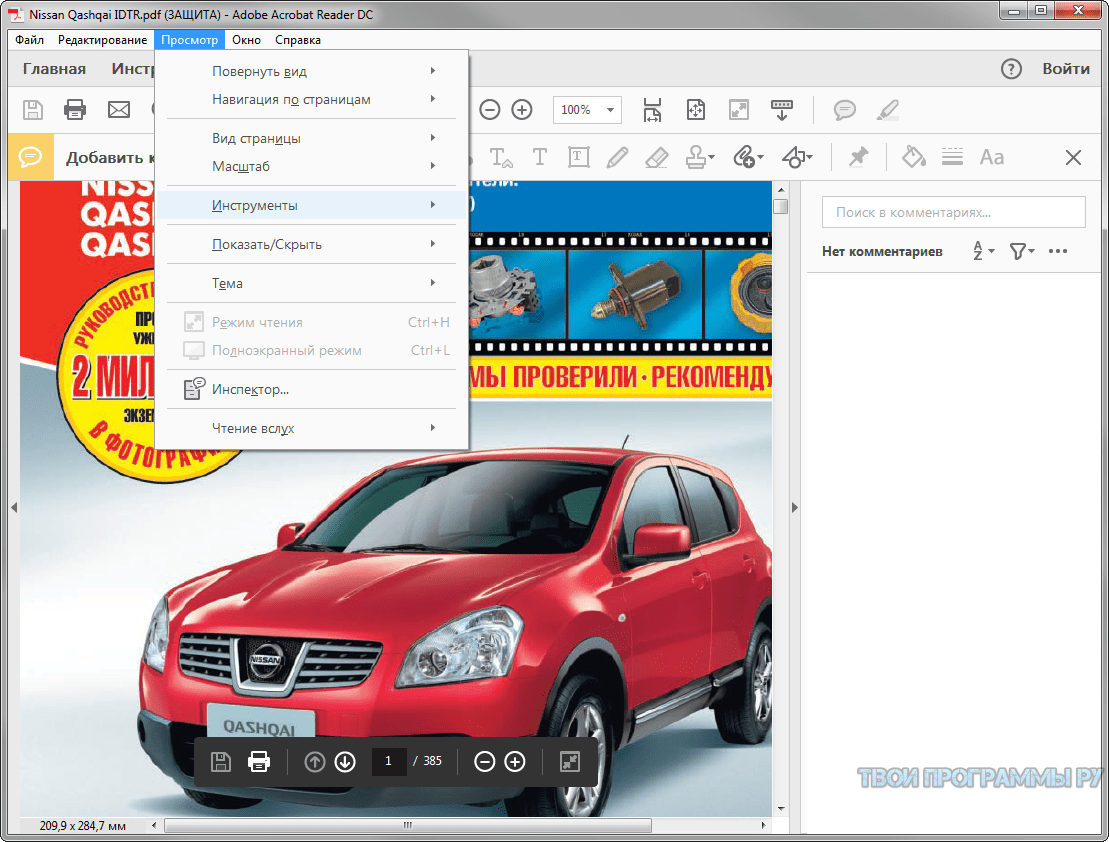The height and width of the screenshot is (842, 1109).
Task: Close the open Просмотр menu
Action: point(190,40)
